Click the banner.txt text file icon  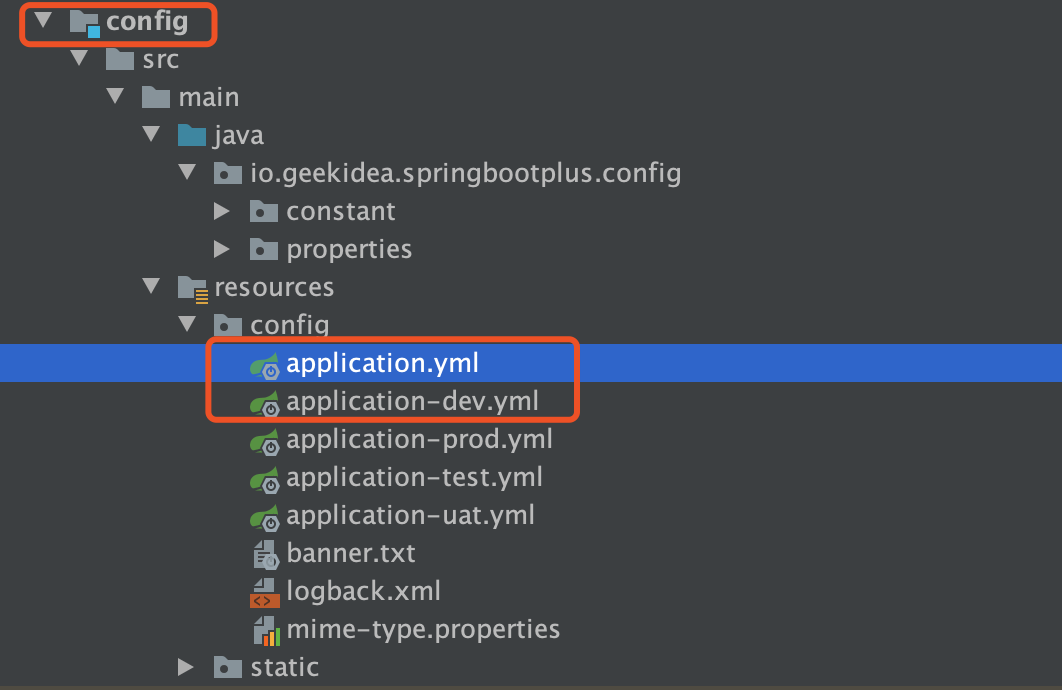coord(264,554)
